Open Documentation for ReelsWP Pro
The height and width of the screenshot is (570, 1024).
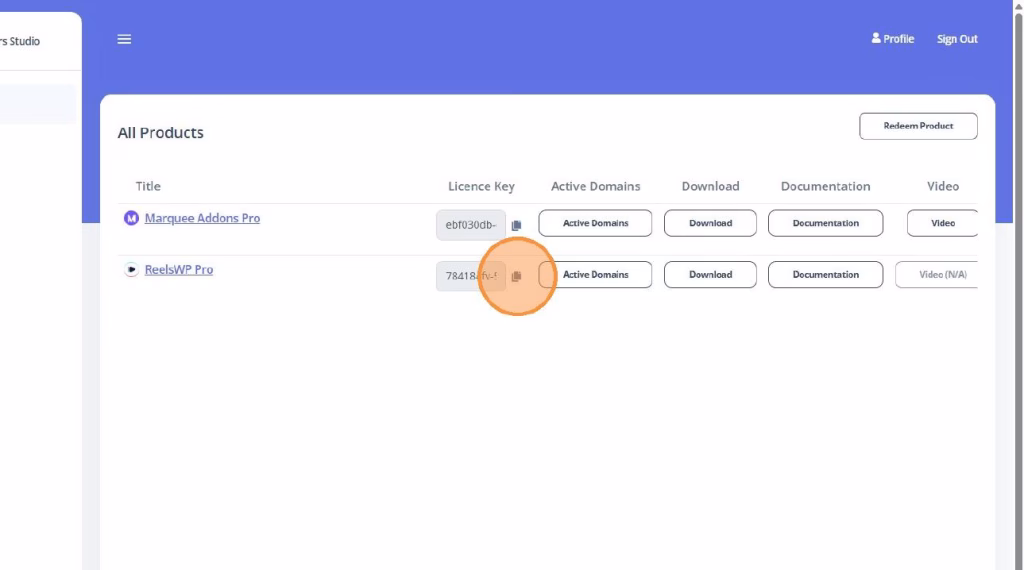pyautogui.click(x=825, y=275)
